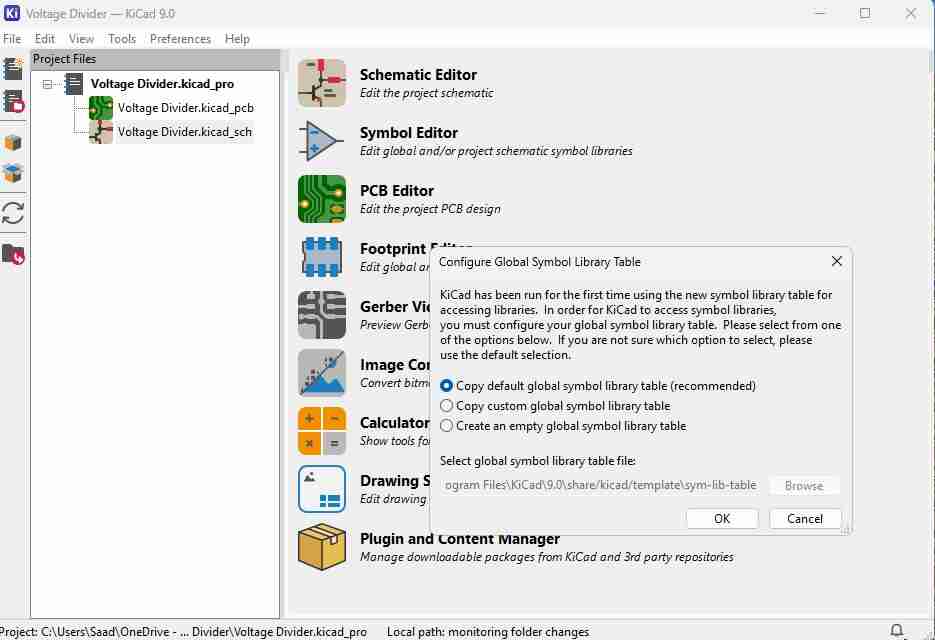The image size is (935, 640).
Task: Click 'Edit the project PCB design' description
Action: (x=430, y=209)
